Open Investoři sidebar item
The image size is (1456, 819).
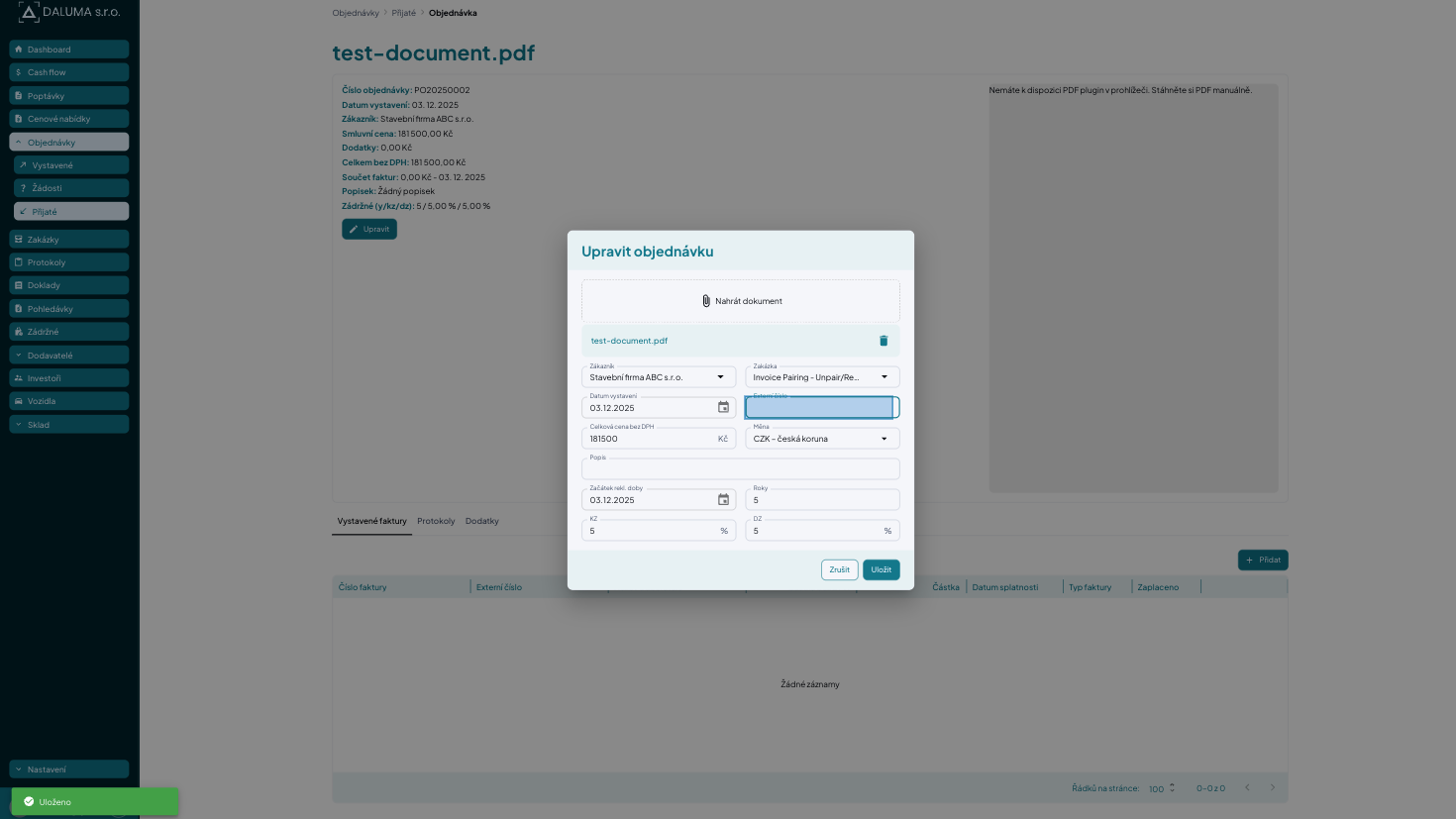[69, 378]
